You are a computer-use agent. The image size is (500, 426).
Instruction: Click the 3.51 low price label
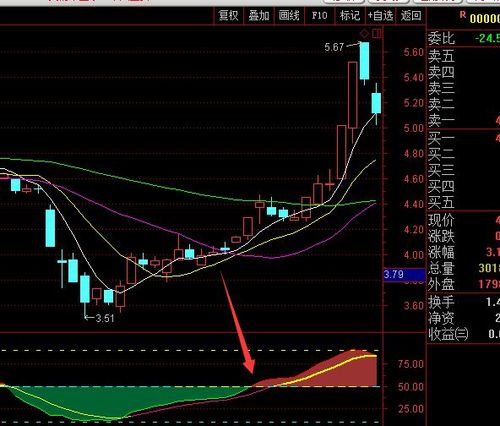click(x=105, y=318)
